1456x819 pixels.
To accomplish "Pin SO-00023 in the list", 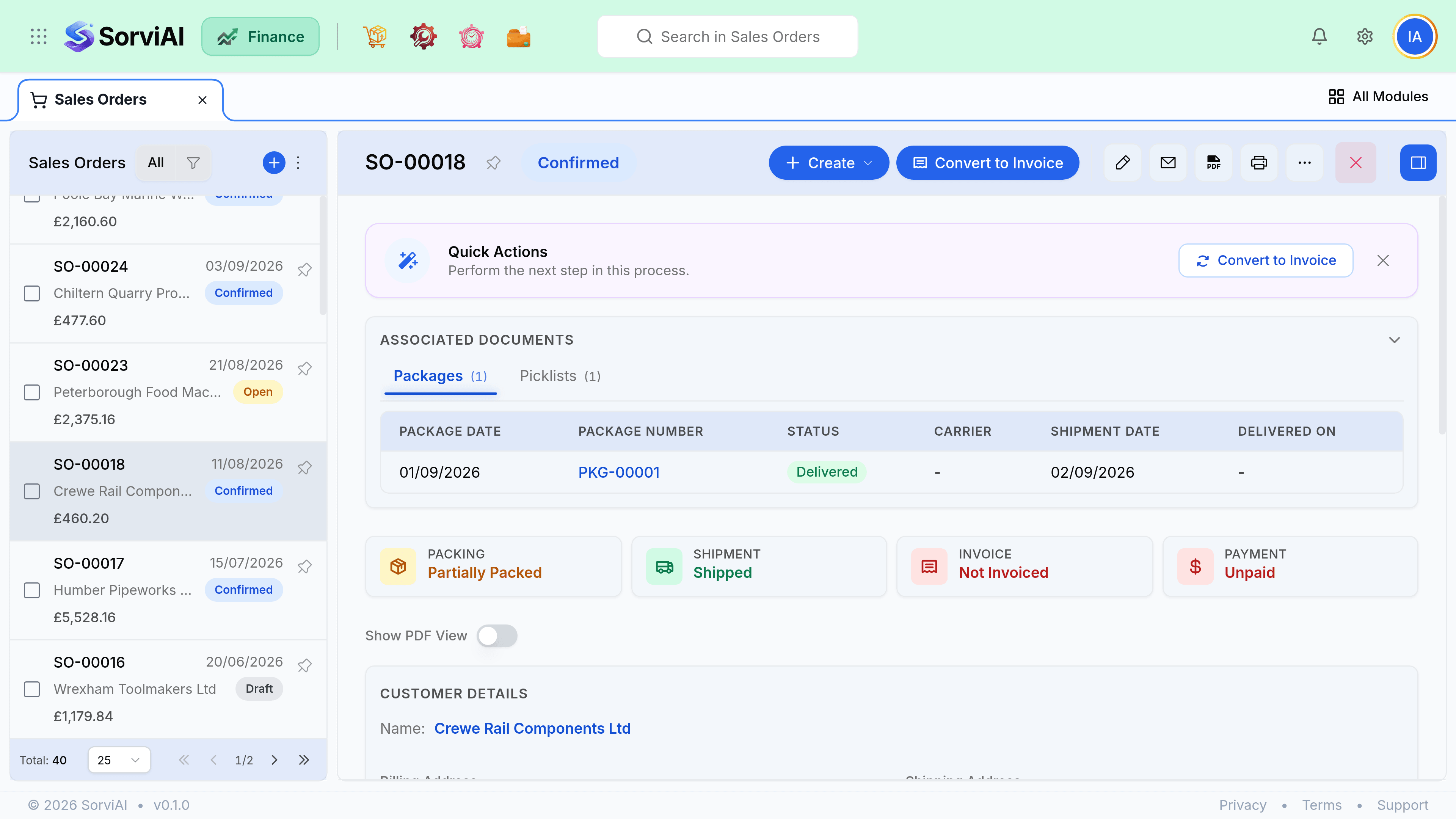I will 304,368.
